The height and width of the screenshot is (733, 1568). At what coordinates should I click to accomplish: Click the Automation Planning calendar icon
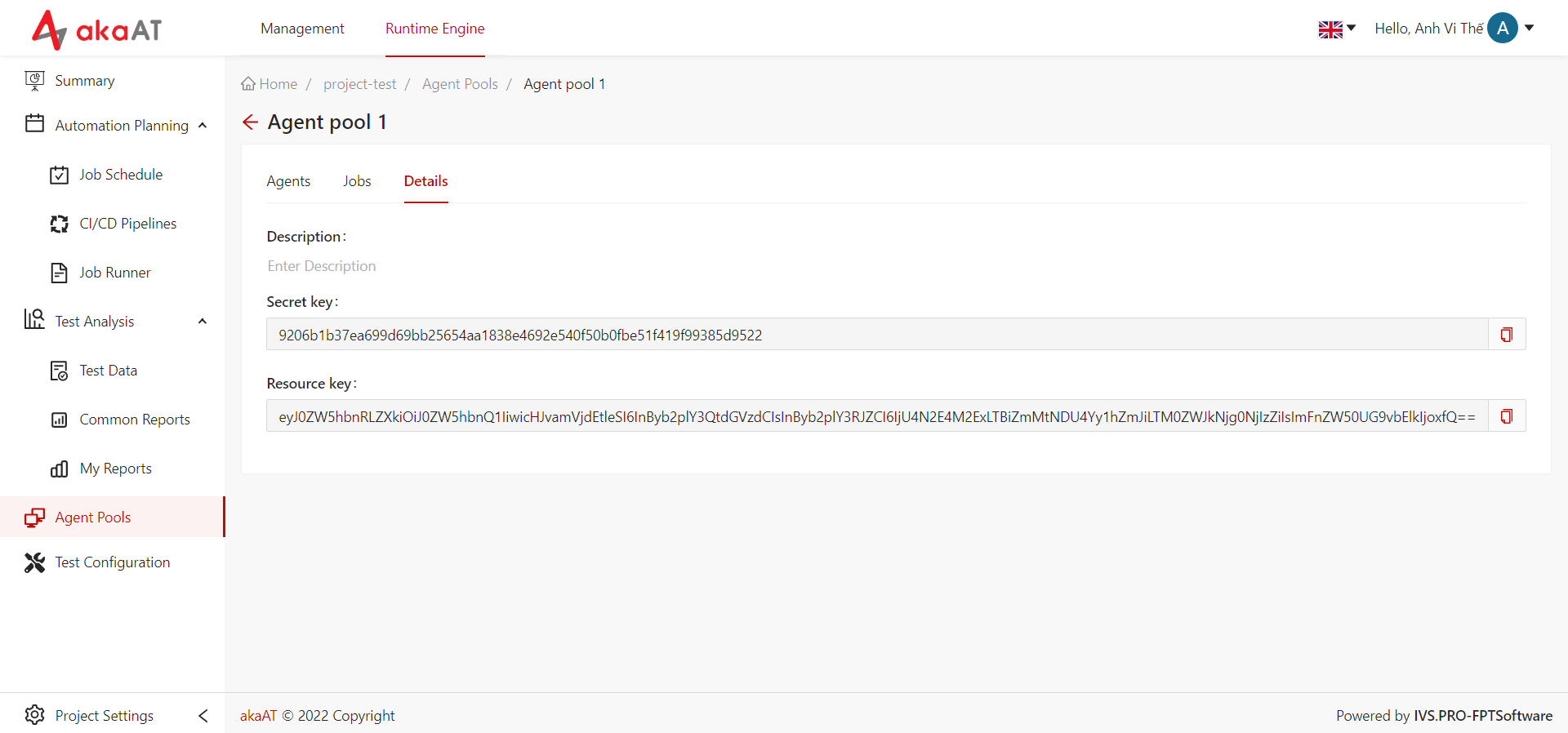(x=34, y=124)
